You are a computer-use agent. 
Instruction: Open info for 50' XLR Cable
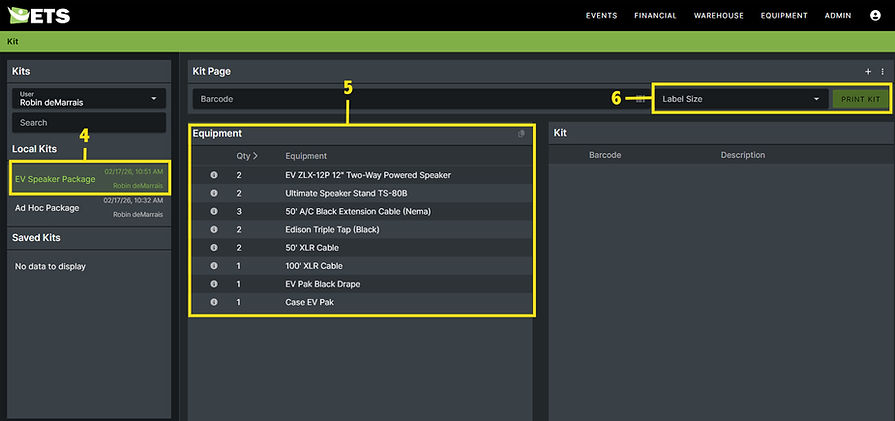click(x=214, y=248)
